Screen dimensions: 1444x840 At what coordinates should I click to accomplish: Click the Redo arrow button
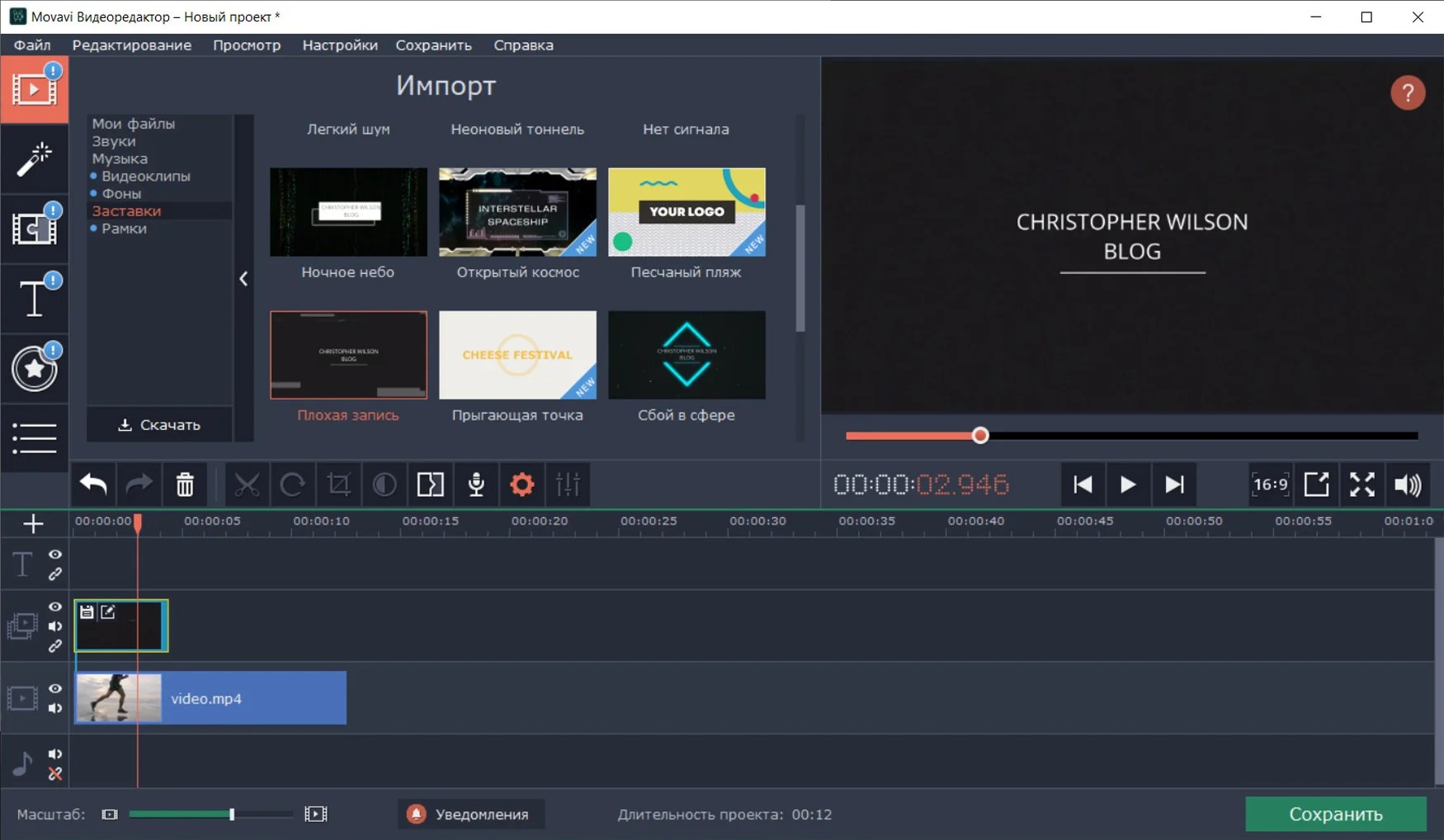click(139, 484)
